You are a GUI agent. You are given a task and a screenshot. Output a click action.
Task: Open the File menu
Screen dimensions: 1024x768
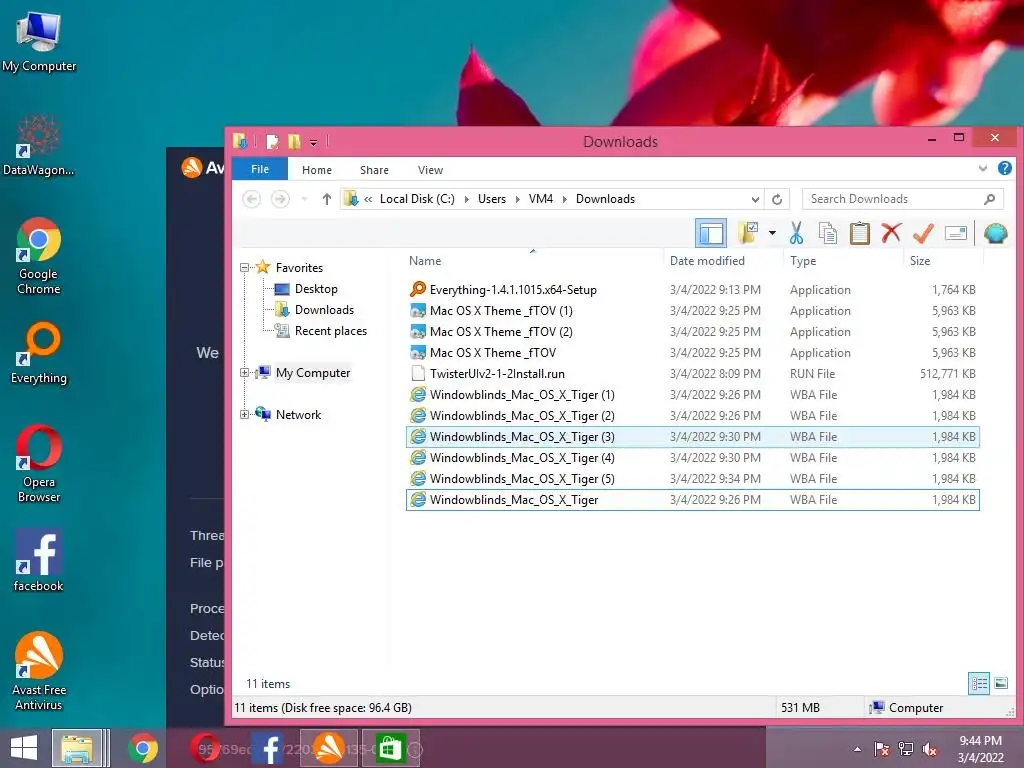tap(260, 169)
